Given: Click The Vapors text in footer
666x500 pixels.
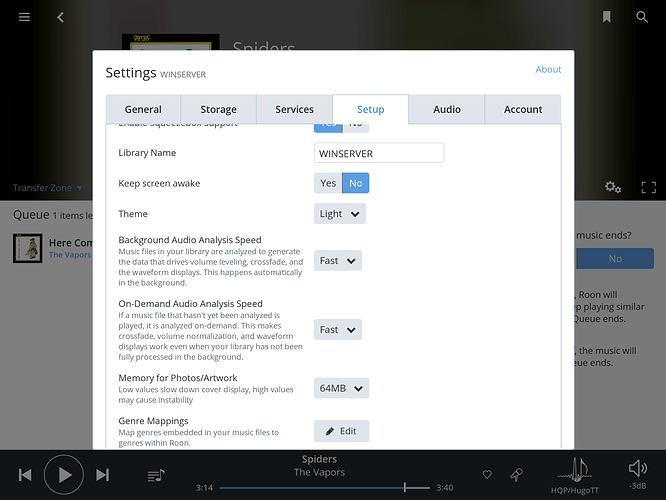Looking at the screenshot, I should point(319,472).
